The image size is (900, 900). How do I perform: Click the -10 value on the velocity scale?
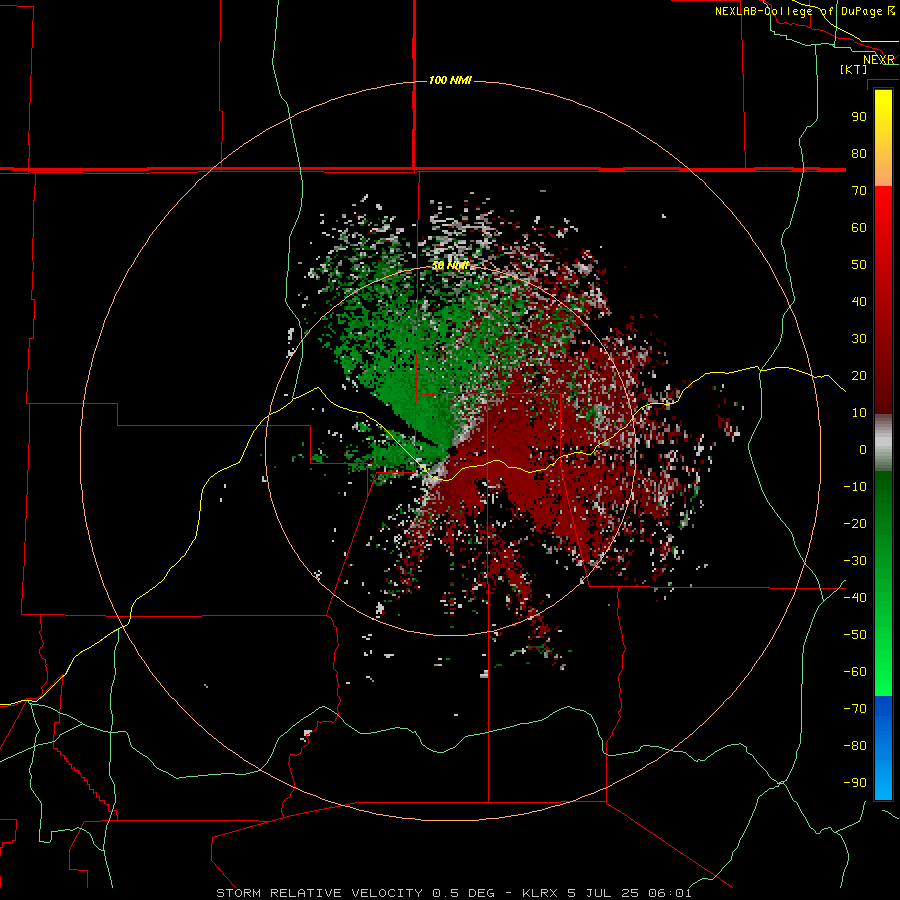coord(855,487)
